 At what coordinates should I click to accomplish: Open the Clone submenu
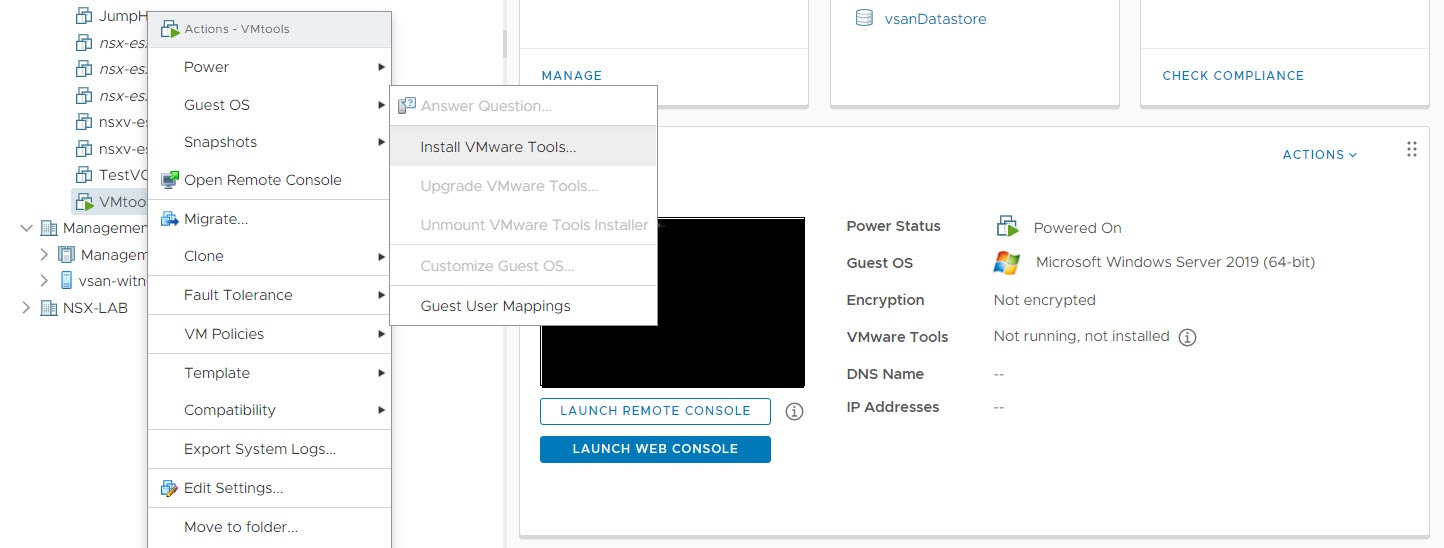(x=269, y=256)
